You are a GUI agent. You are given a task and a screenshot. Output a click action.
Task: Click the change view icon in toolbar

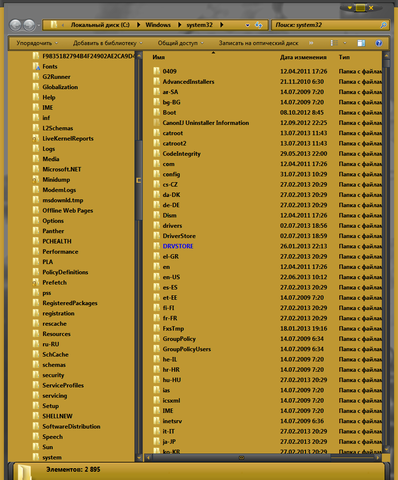click(x=334, y=43)
